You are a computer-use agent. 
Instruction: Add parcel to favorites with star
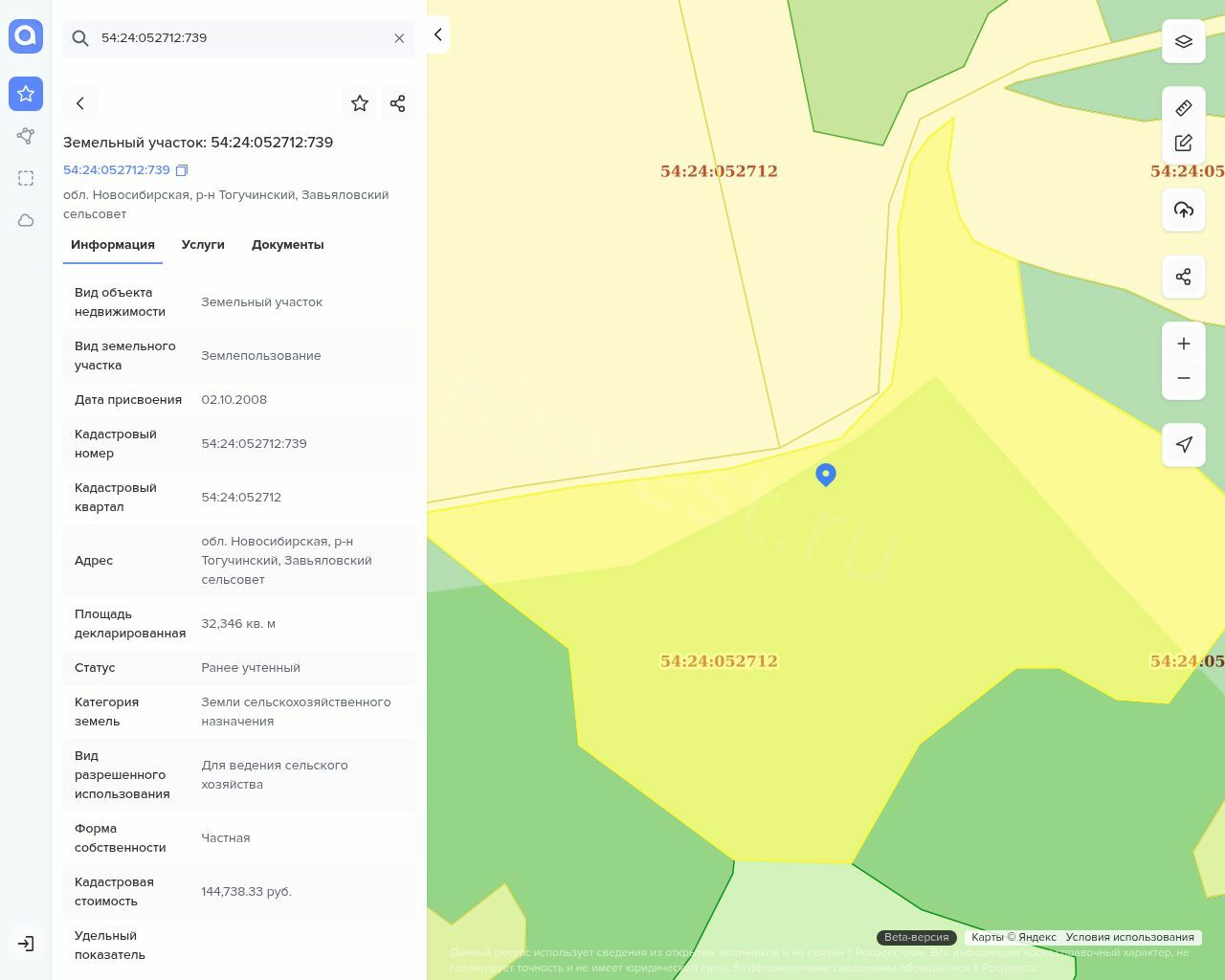(x=360, y=103)
